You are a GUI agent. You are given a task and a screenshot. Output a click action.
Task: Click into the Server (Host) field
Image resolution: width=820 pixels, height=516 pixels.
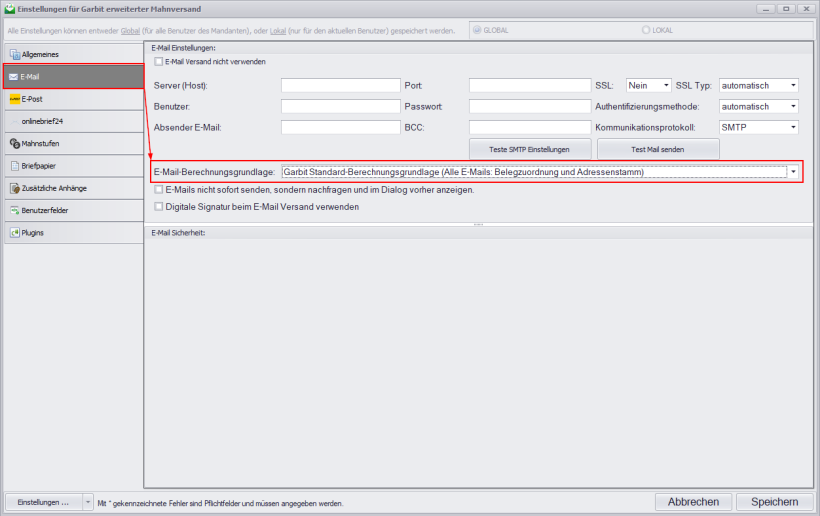click(x=340, y=86)
